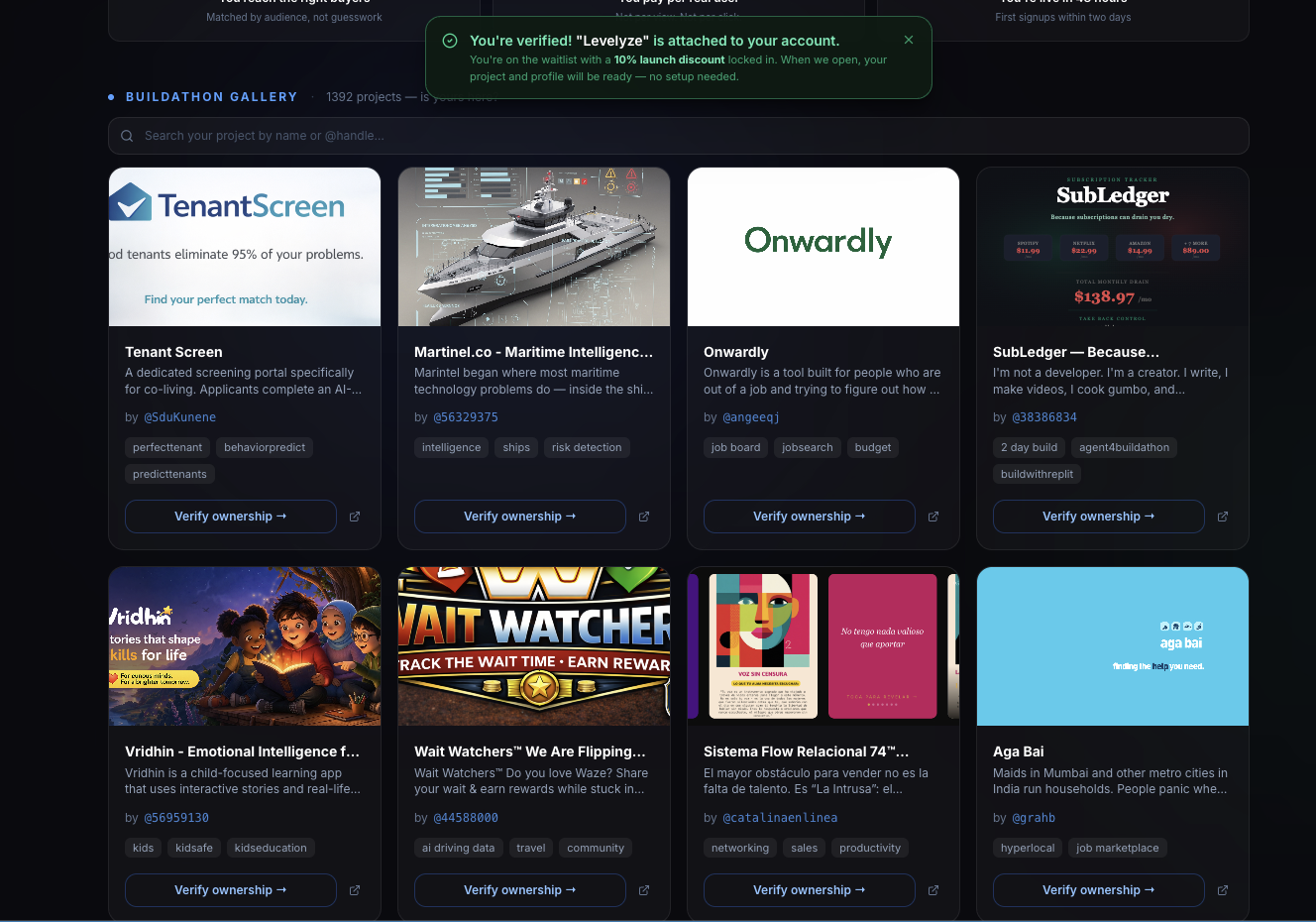The width and height of the screenshot is (1316, 922).
Task: Select the job marketplace tag
Action: [1118, 848]
